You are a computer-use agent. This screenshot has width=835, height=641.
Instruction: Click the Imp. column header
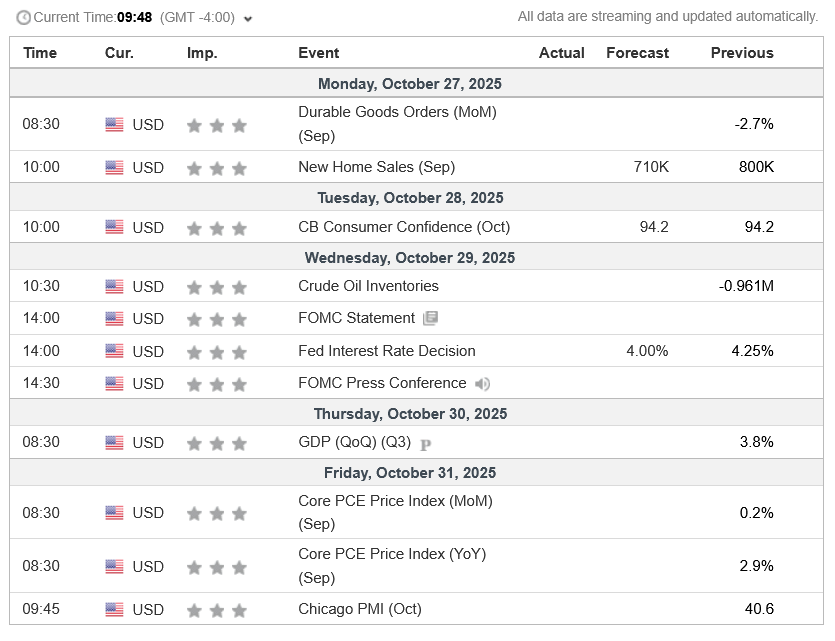202,53
